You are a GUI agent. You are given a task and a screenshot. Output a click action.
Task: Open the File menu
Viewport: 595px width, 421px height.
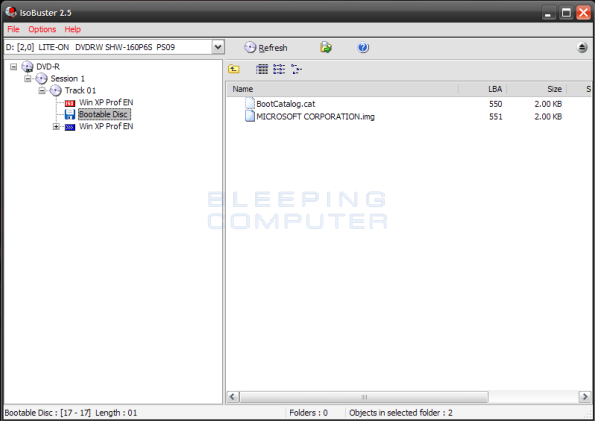coord(13,29)
